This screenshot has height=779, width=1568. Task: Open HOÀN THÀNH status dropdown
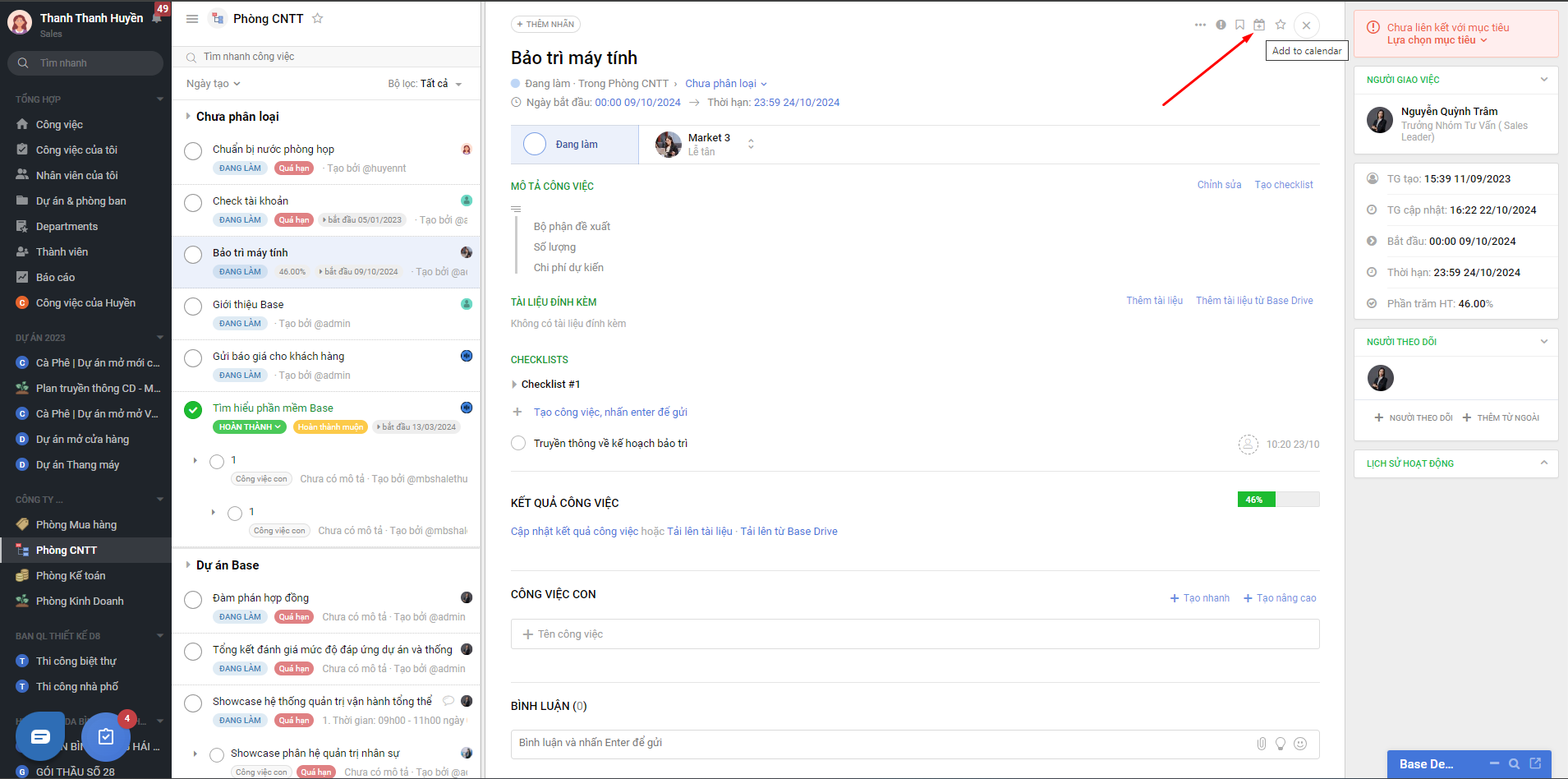click(250, 427)
